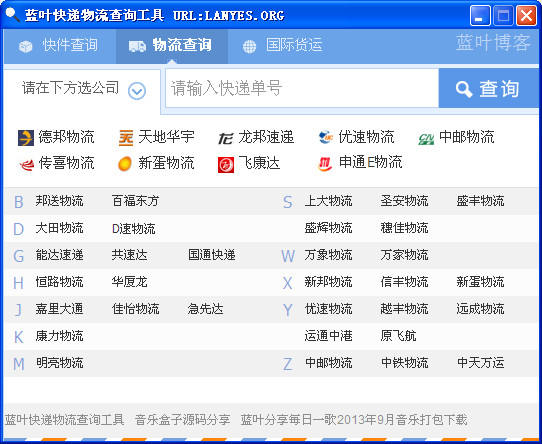Choose 万家物流 company
This screenshot has height=444, width=542.
pyautogui.click(x=404, y=255)
